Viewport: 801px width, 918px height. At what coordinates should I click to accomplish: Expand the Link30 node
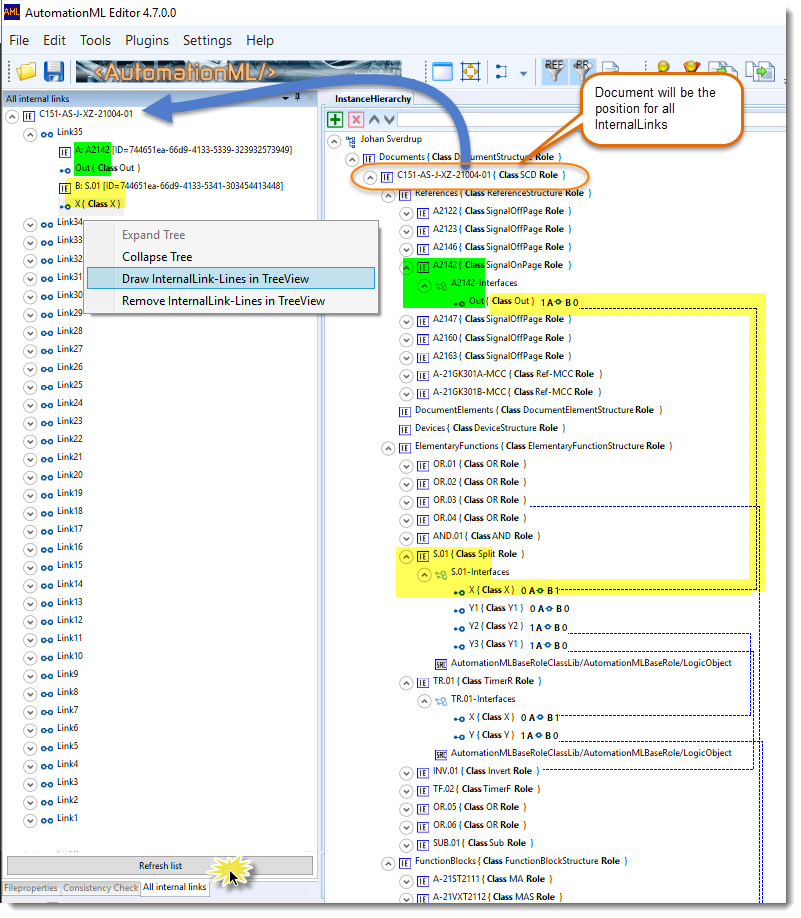[x=30, y=297]
